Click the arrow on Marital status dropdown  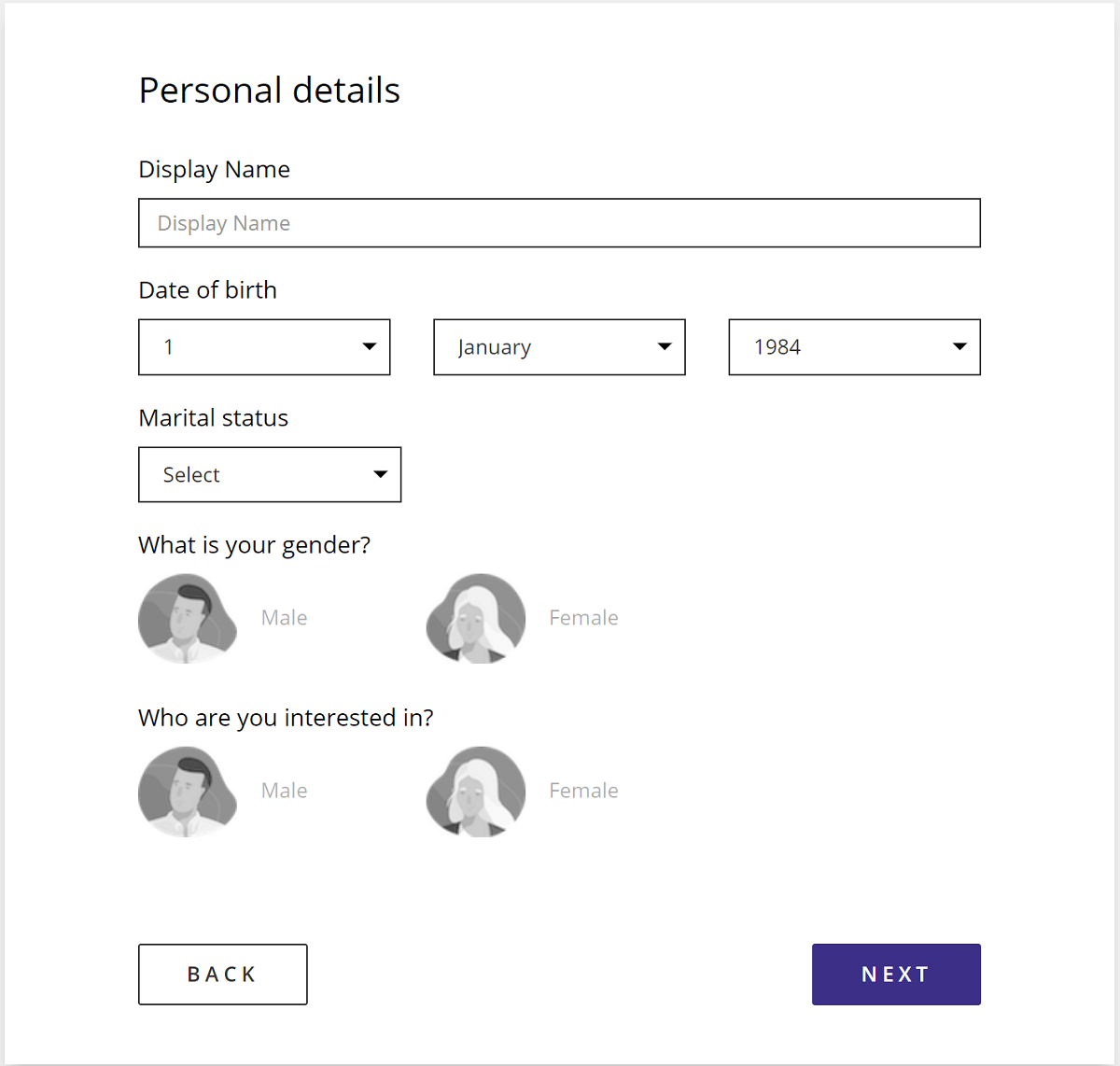click(381, 474)
